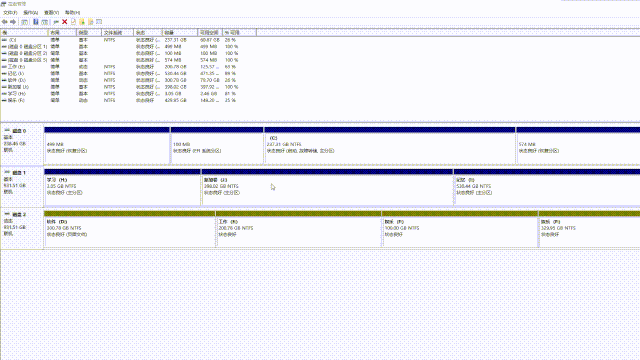Sort by the 状态 column header
Viewport: 640px width, 360px height.
[148, 32]
